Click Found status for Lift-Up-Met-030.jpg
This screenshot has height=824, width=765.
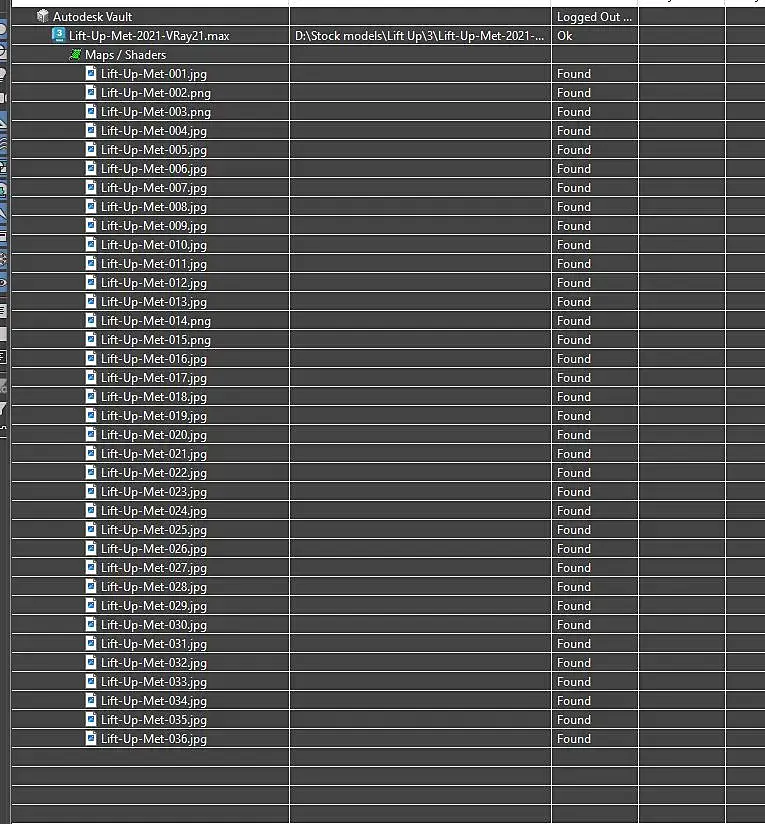(574, 624)
